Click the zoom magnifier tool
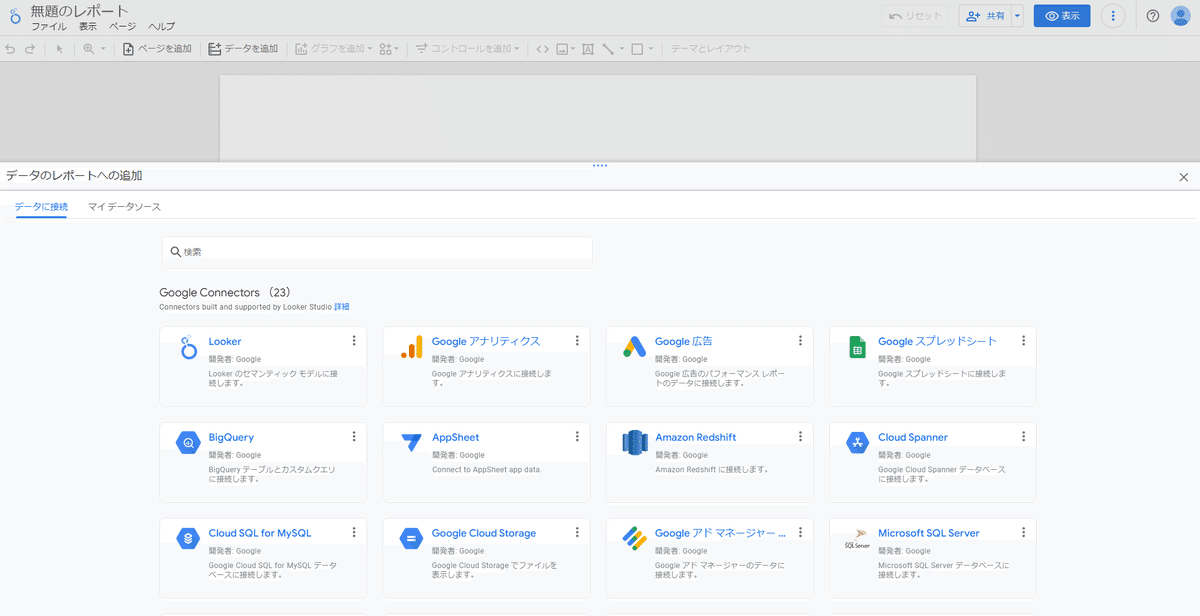1200x616 pixels. 89,49
